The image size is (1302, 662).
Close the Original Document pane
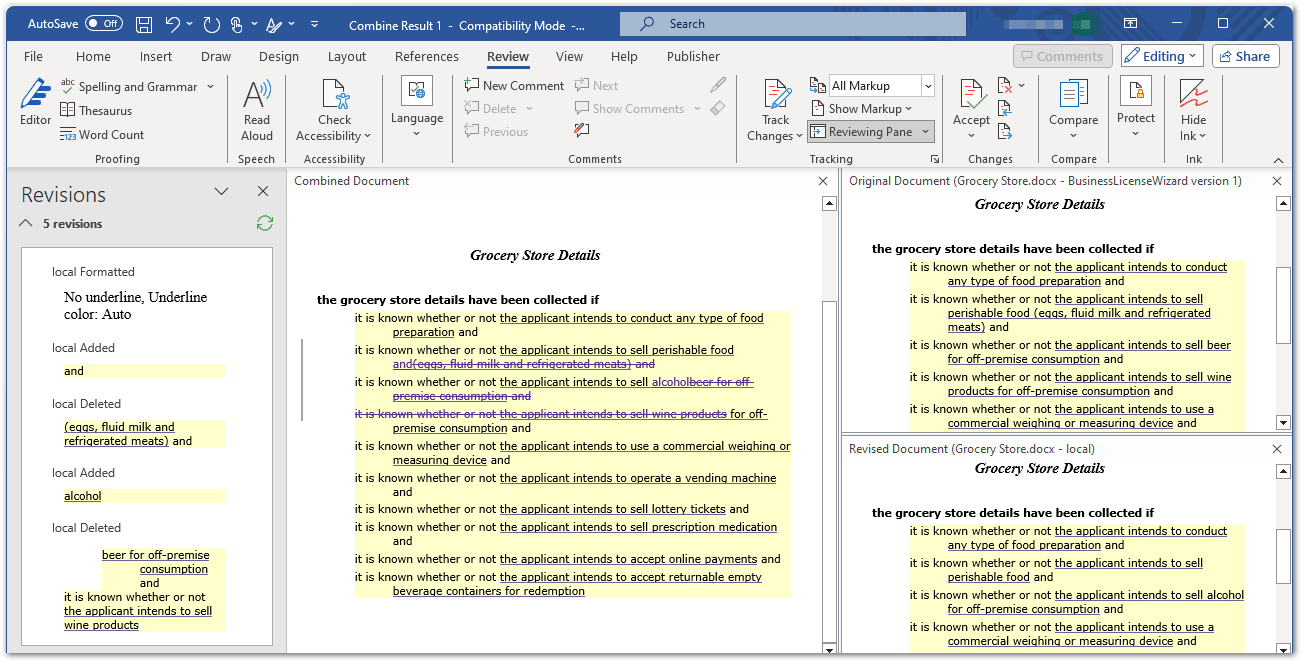coord(1277,181)
